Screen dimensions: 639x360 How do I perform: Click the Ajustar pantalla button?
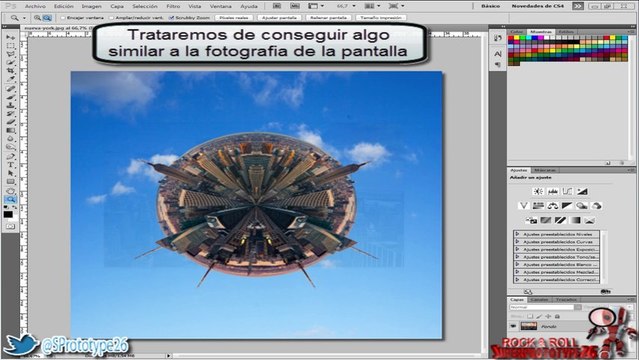click(x=279, y=18)
